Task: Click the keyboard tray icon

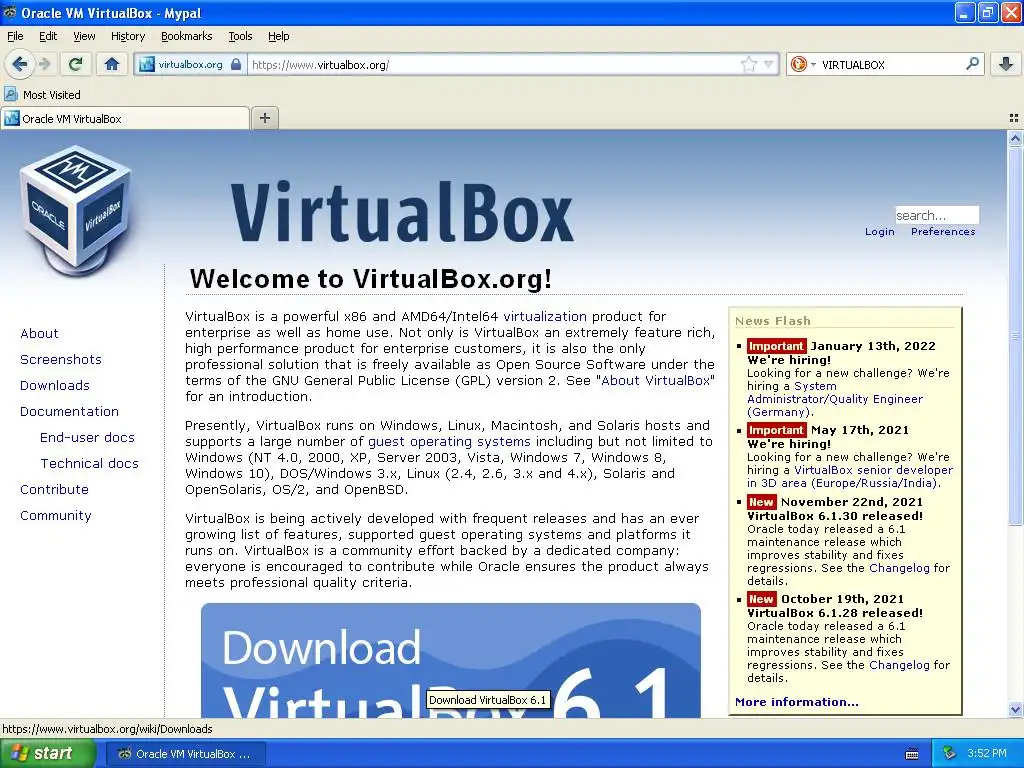Action: click(912, 754)
